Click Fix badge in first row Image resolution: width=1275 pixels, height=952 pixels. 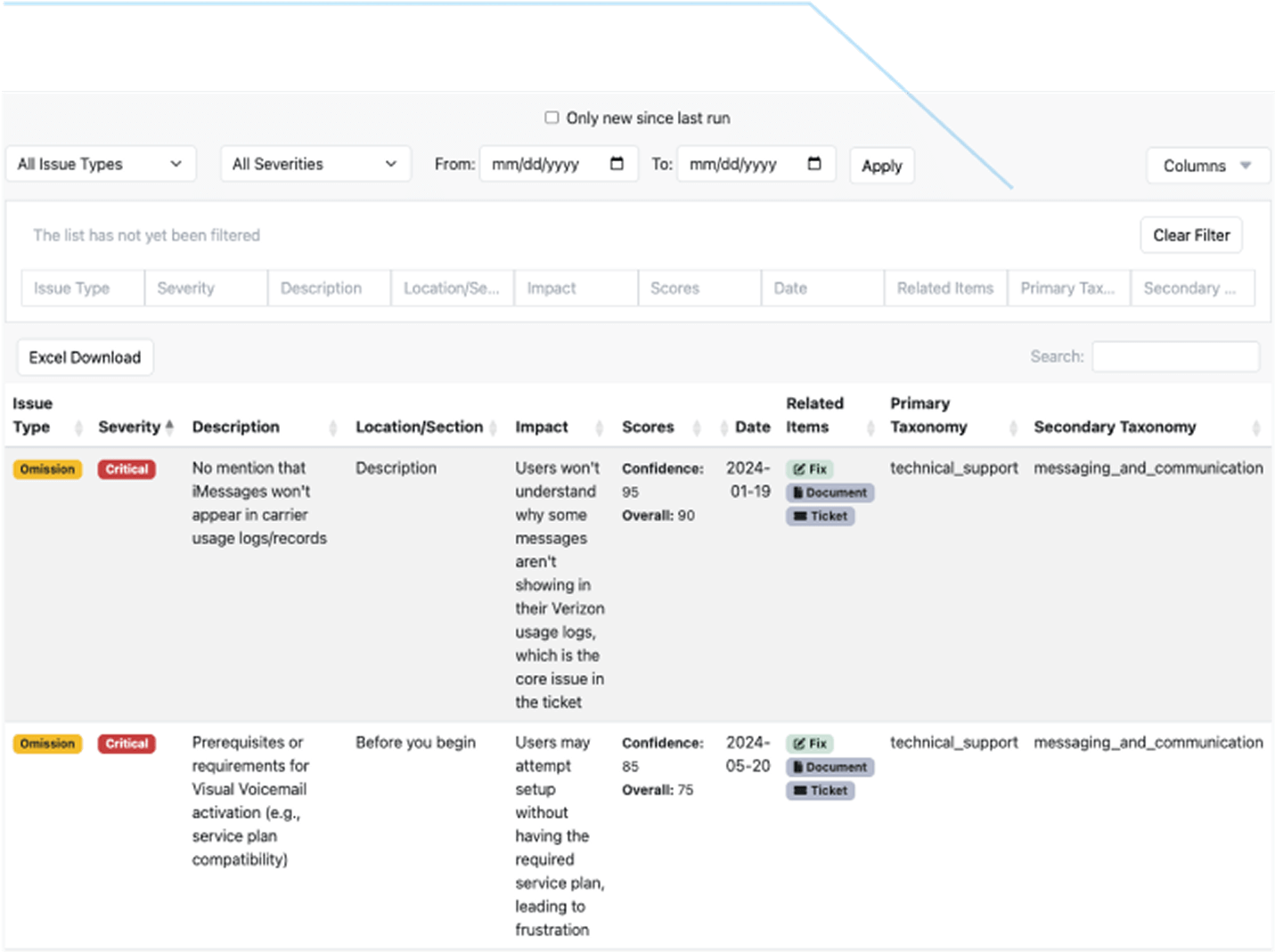(x=810, y=469)
